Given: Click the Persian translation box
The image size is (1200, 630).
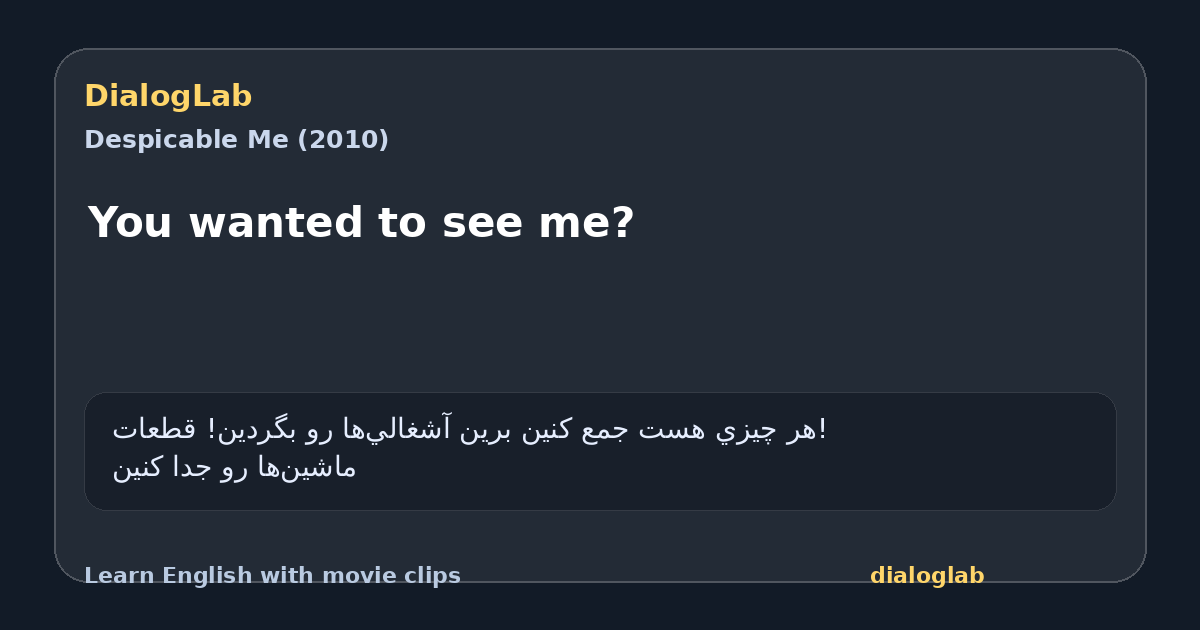Looking at the screenshot, I should 600,451.
